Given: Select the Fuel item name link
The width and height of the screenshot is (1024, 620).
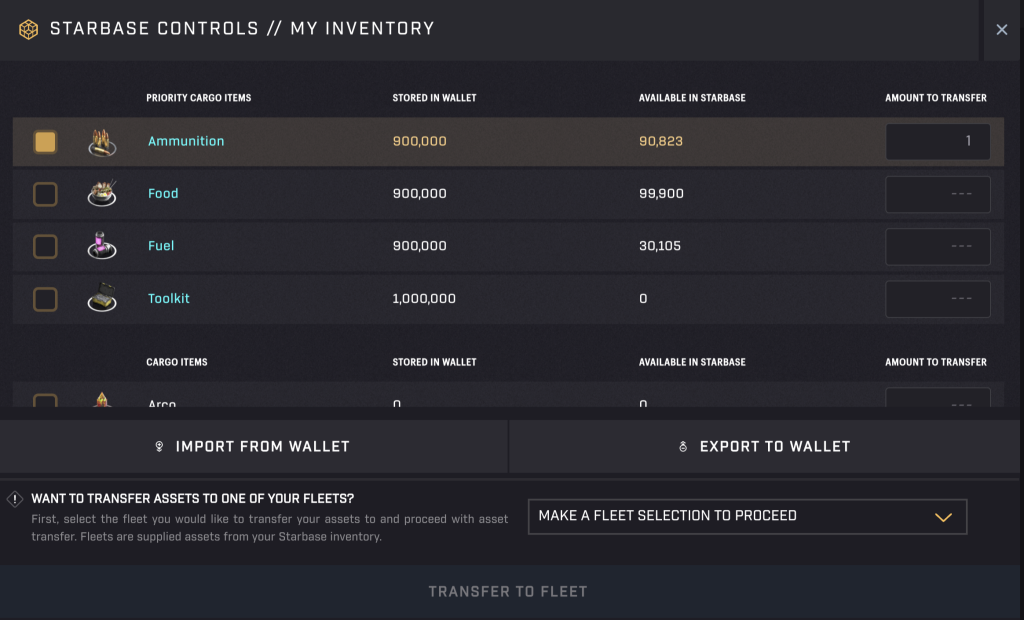Looking at the screenshot, I should tap(160, 245).
